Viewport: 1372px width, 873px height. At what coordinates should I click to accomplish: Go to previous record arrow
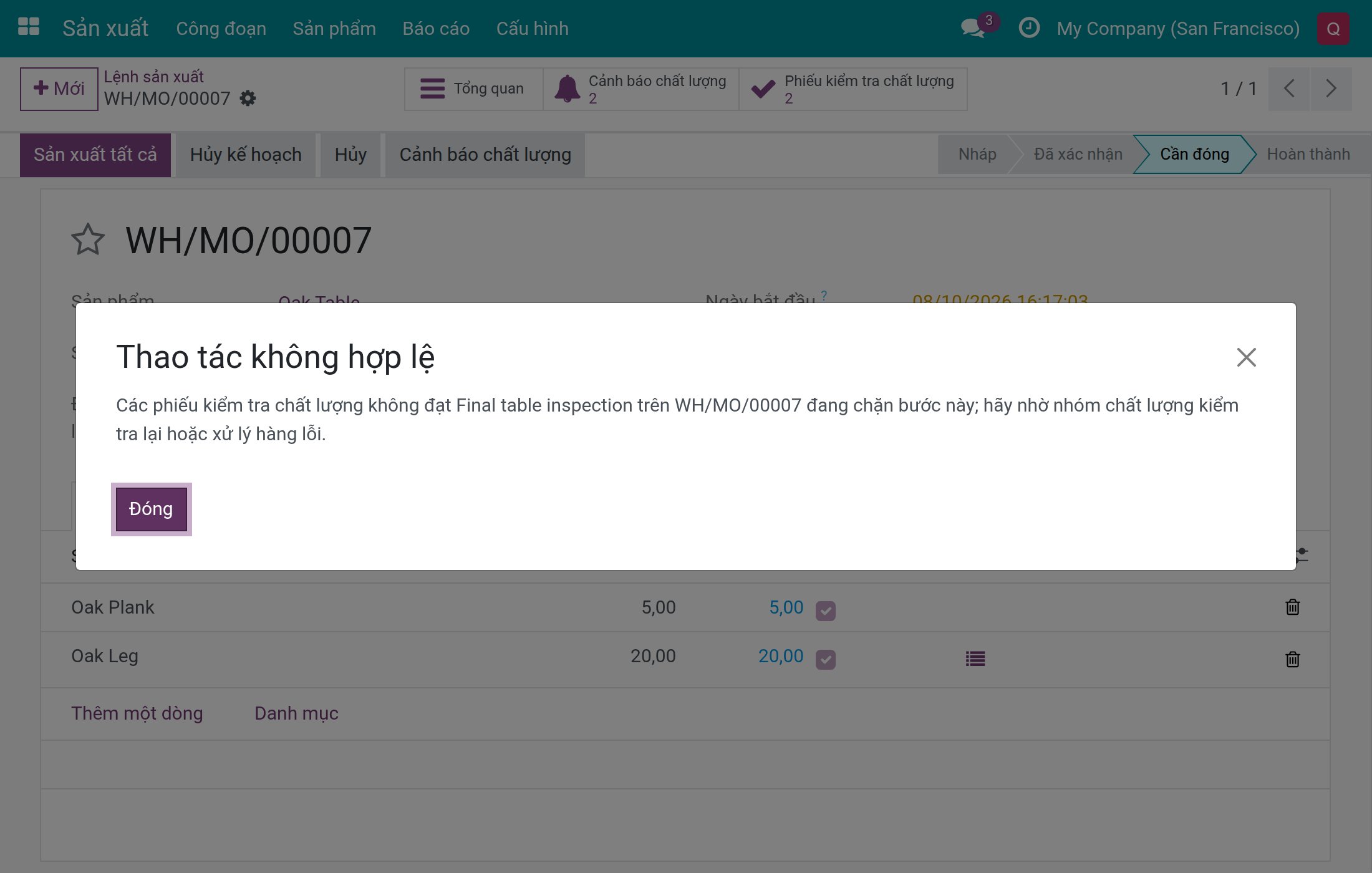point(1289,89)
